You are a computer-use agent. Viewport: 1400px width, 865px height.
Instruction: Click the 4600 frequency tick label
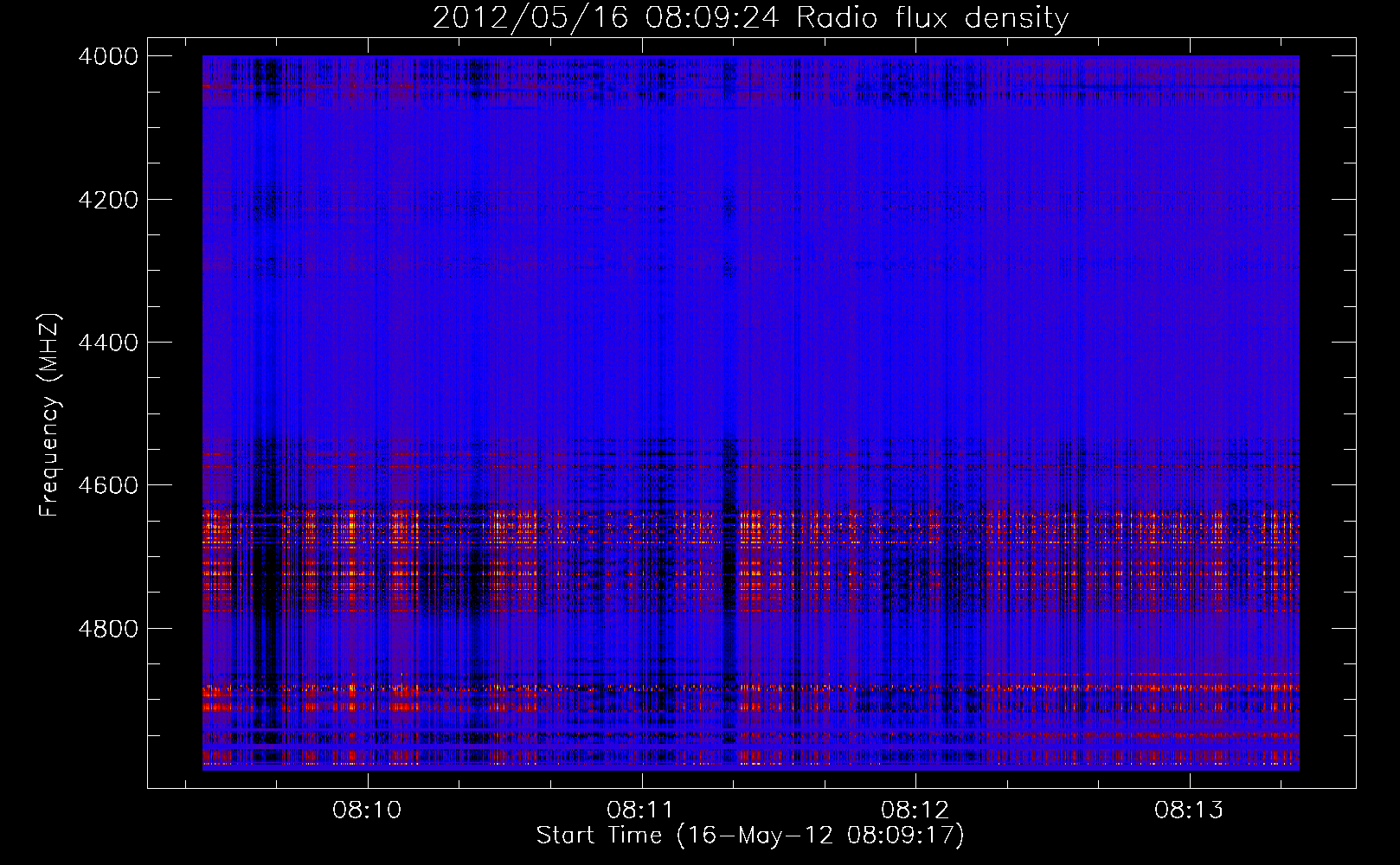[x=108, y=485]
